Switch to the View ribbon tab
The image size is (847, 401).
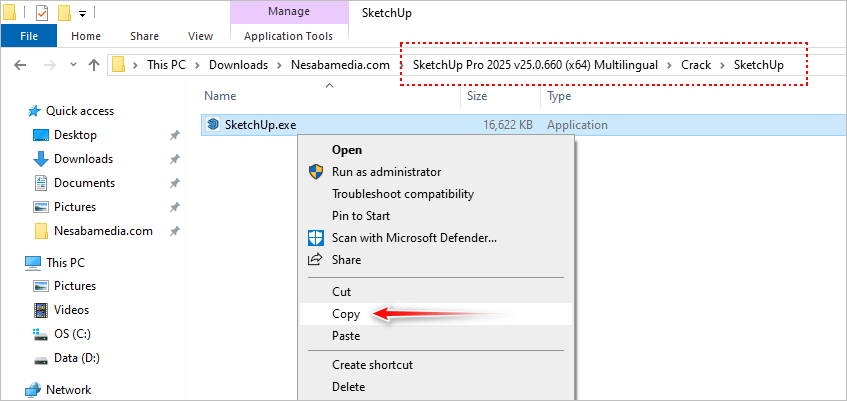point(200,36)
